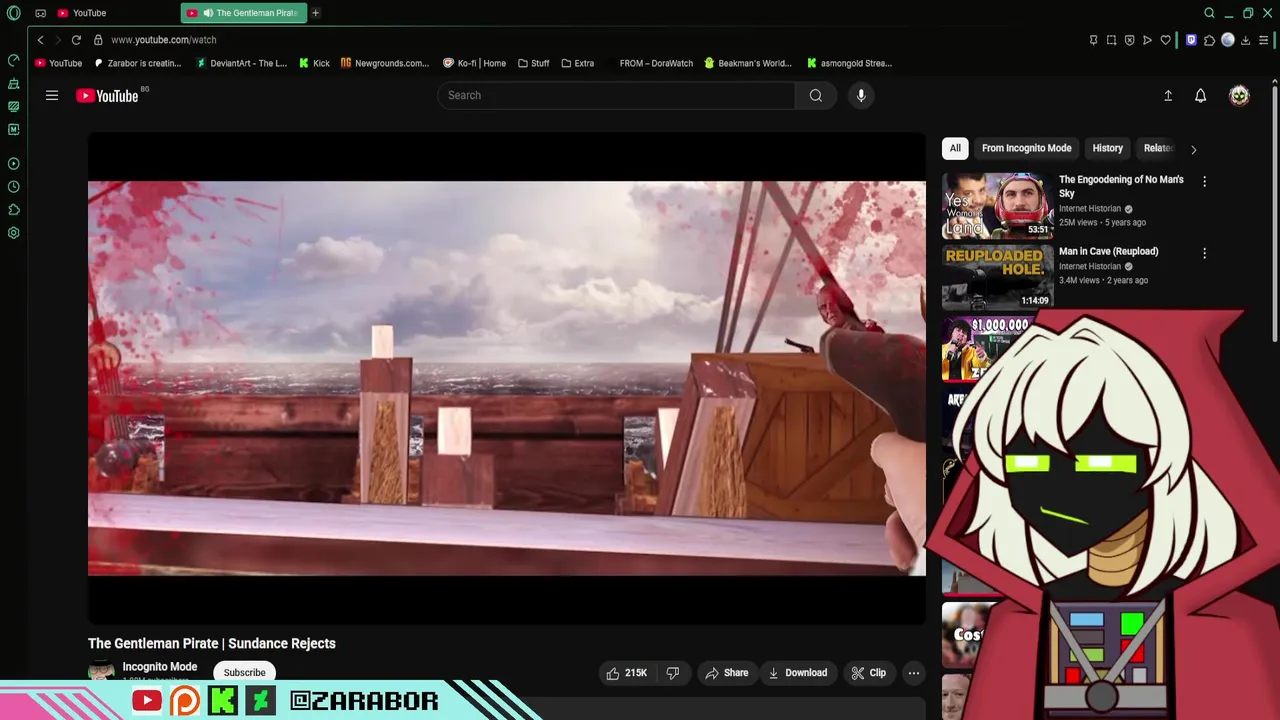Open browser profile avatar in toolbar

(x=1228, y=40)
